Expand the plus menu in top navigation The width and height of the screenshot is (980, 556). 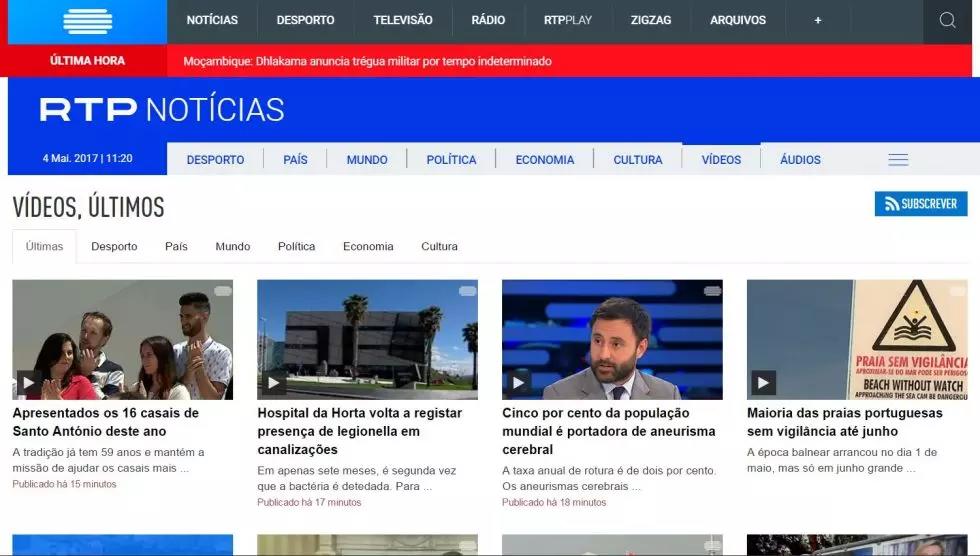(817, 21)
